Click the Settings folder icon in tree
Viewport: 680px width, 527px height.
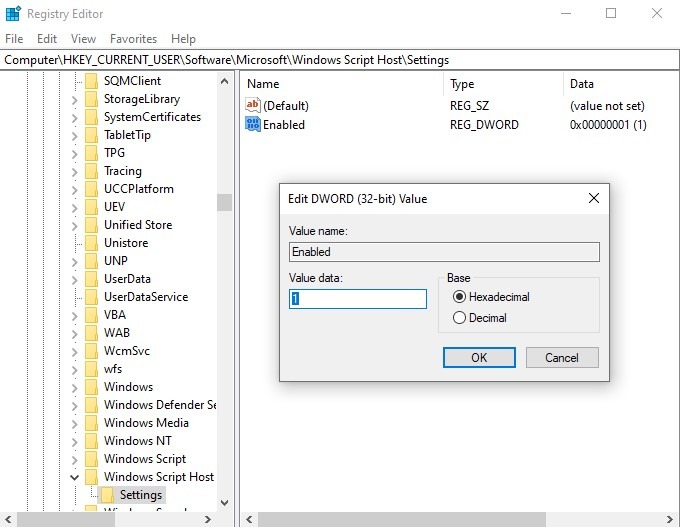(107, 494)
